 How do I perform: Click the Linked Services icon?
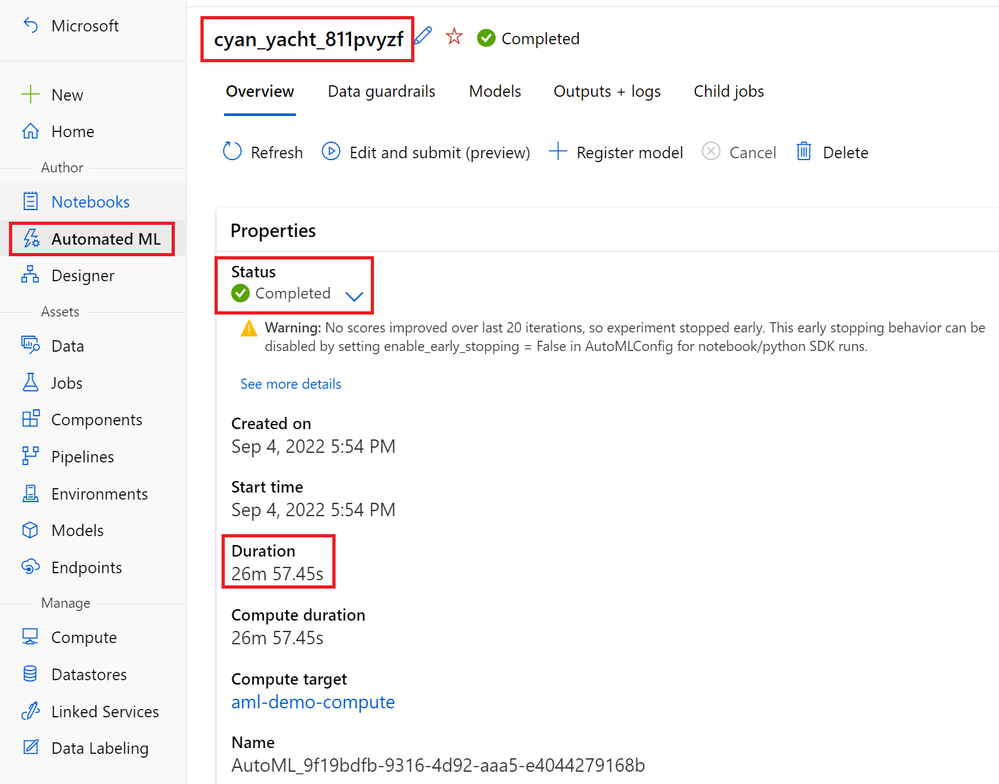[30, 711]
